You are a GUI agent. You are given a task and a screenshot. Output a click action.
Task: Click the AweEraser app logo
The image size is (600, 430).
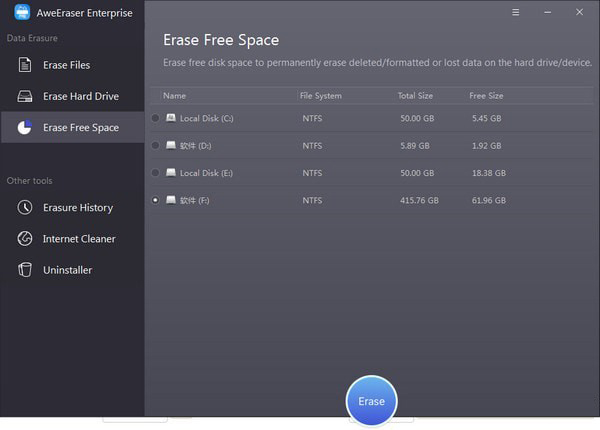(x=22, y=13)
